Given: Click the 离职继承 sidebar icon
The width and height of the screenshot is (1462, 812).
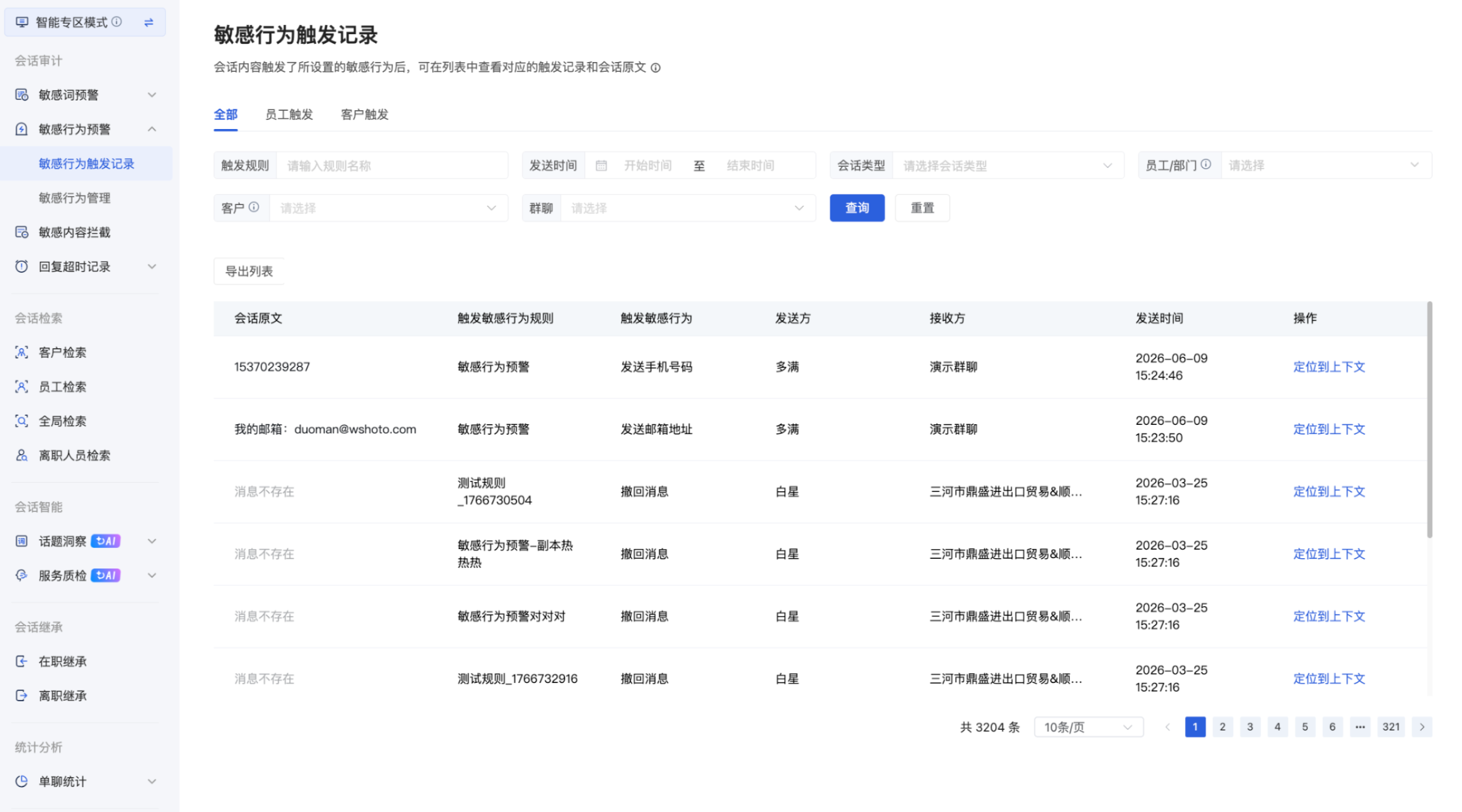Looking at the screenshot, I should click(x=22, y=696).
